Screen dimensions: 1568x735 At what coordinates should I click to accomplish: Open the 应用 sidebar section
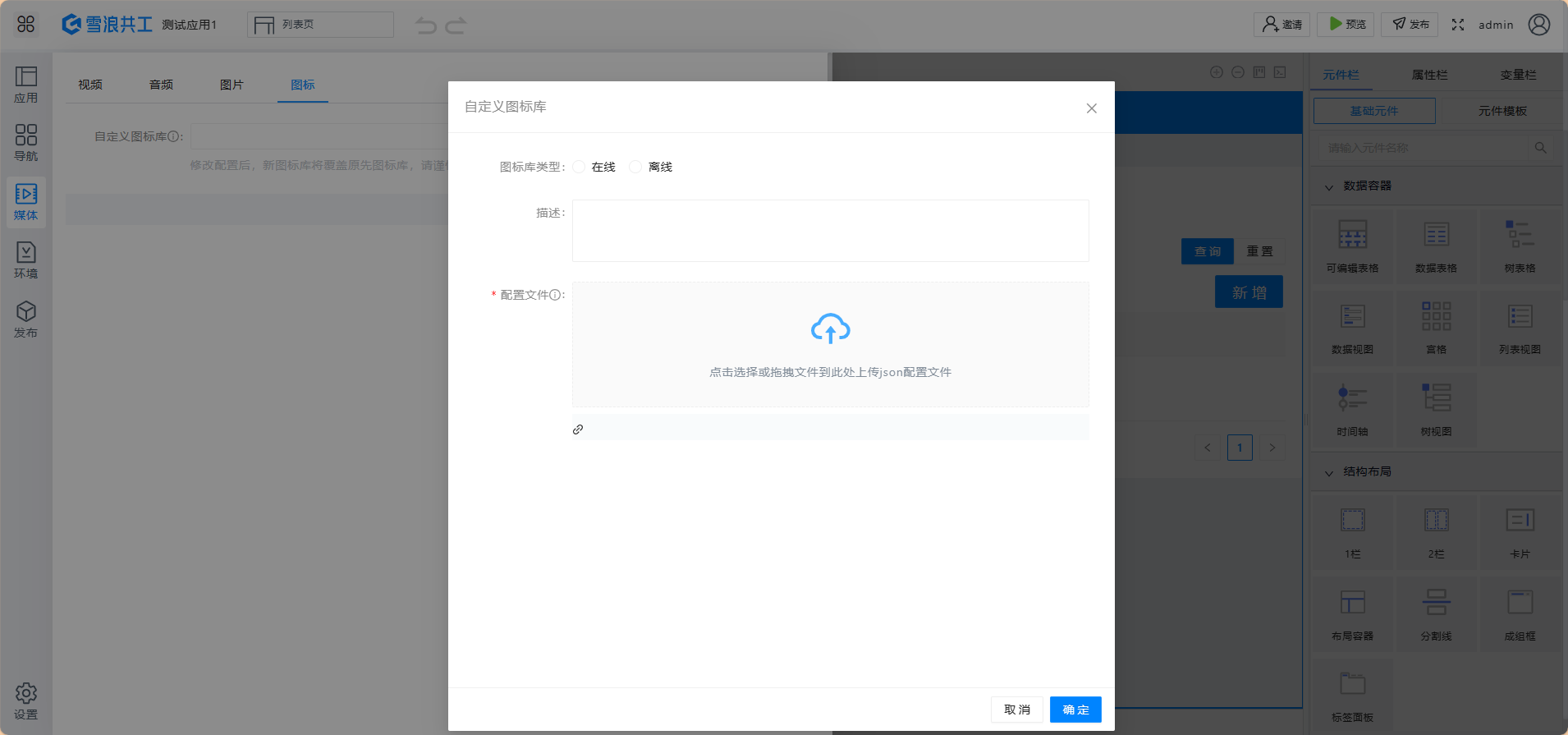tap(26, 85)
